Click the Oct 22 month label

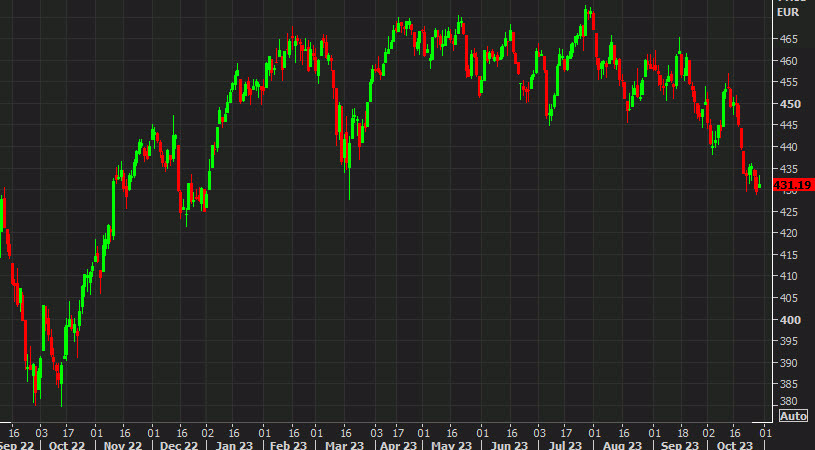(67, 445)
